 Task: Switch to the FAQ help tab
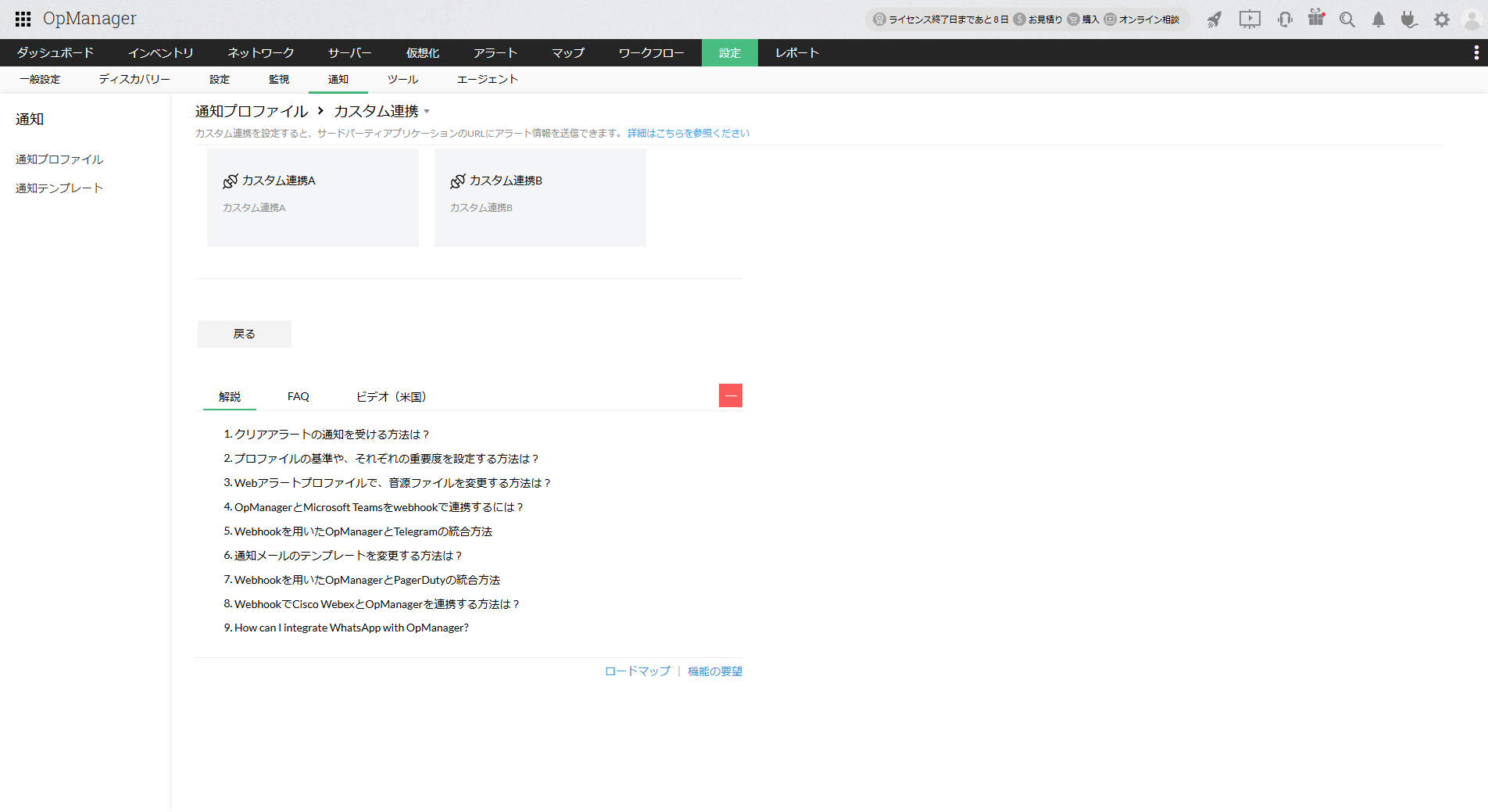pos(299,397)
